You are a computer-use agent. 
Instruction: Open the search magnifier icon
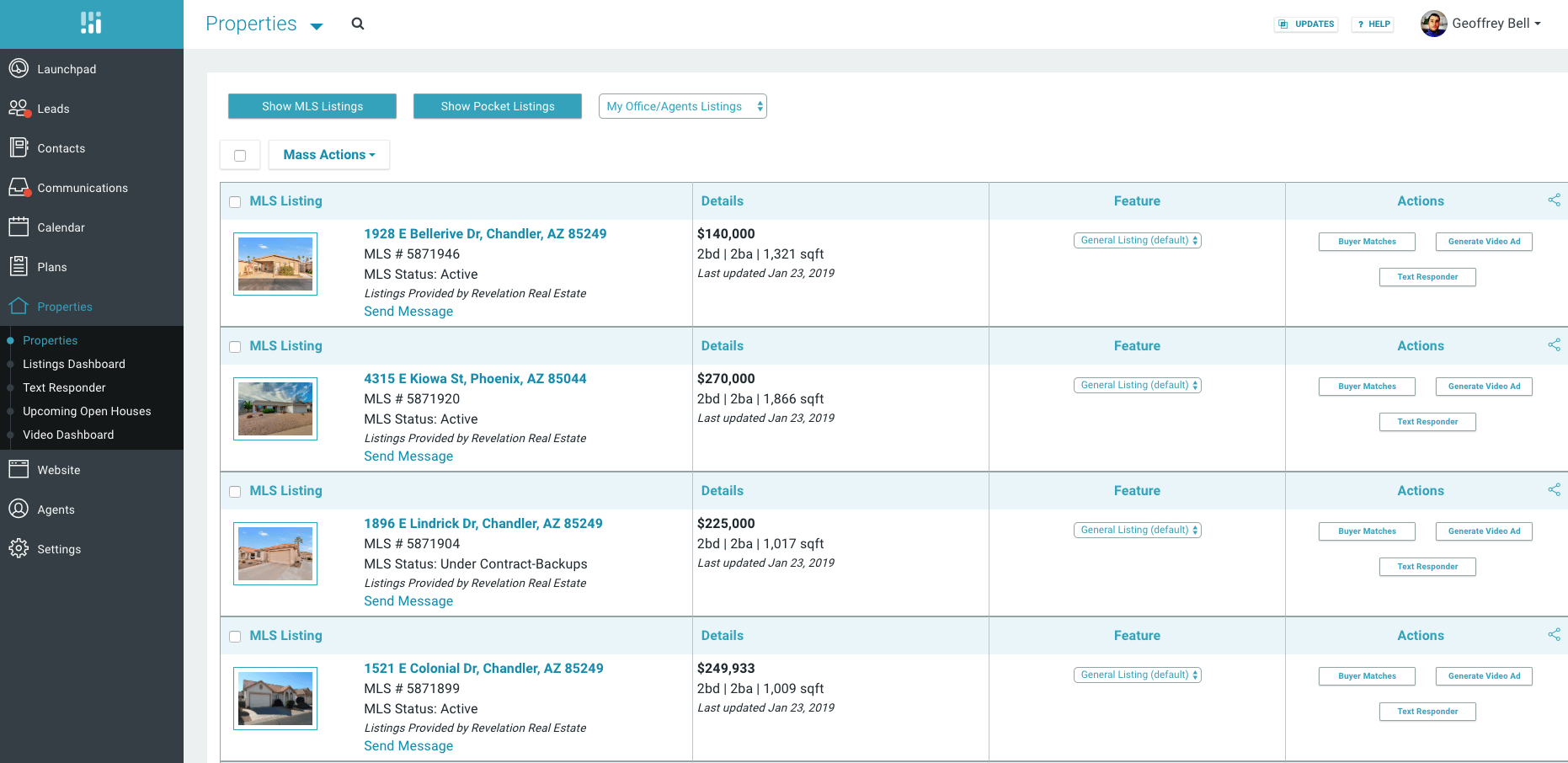point(358,24)
